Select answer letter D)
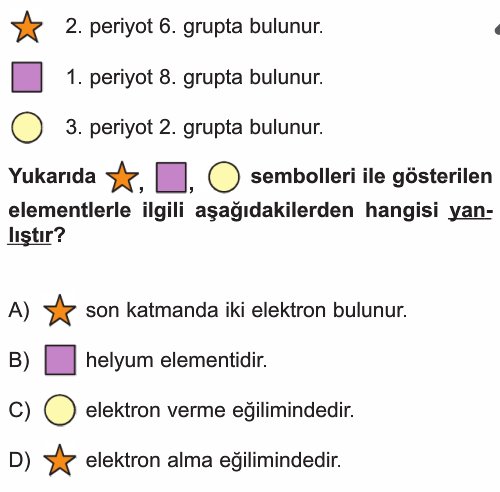Image resolution: width=500 pixels, height=492 pixels. (19, 460)
